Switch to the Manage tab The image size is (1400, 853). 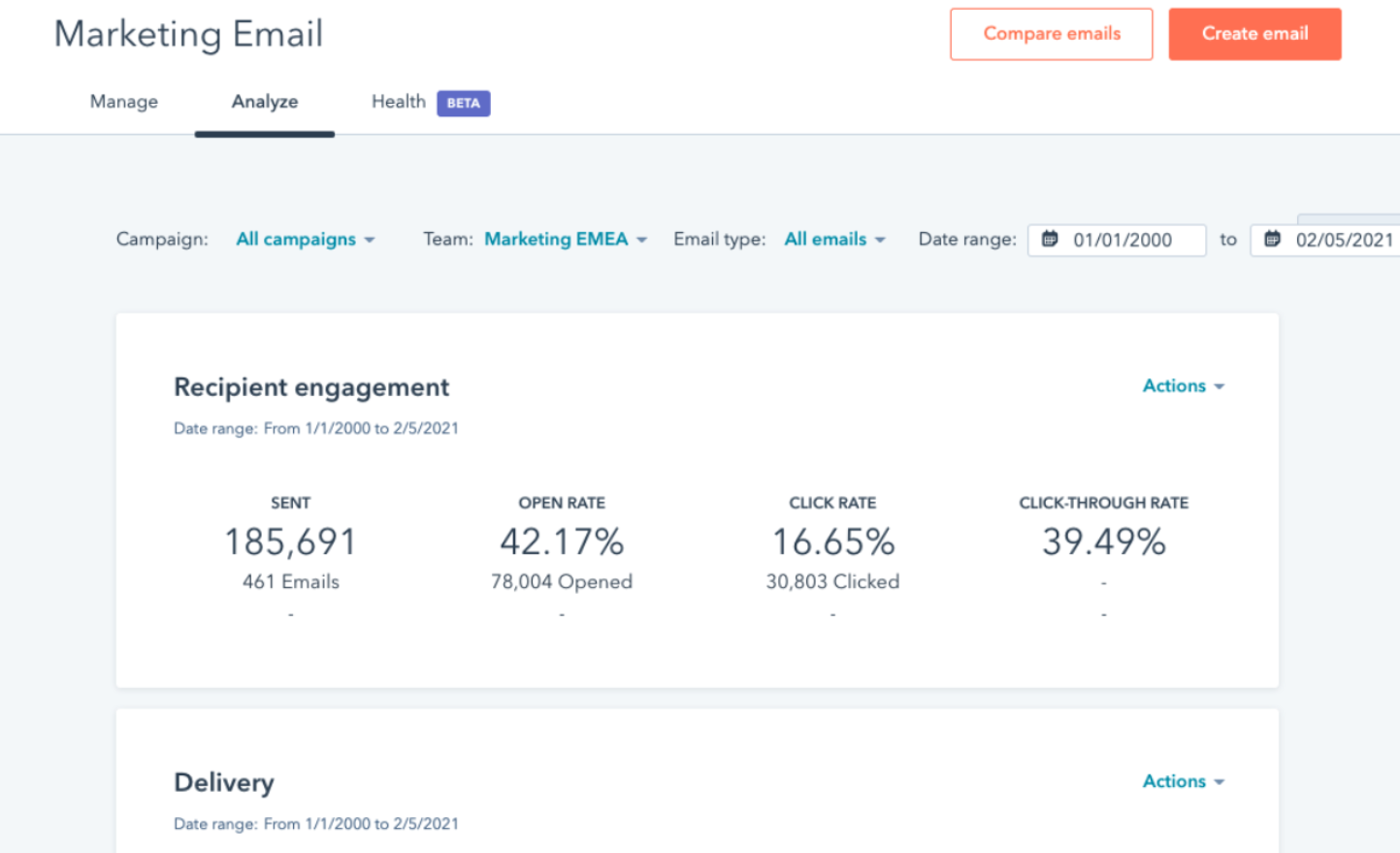click(x=123, y=101)
